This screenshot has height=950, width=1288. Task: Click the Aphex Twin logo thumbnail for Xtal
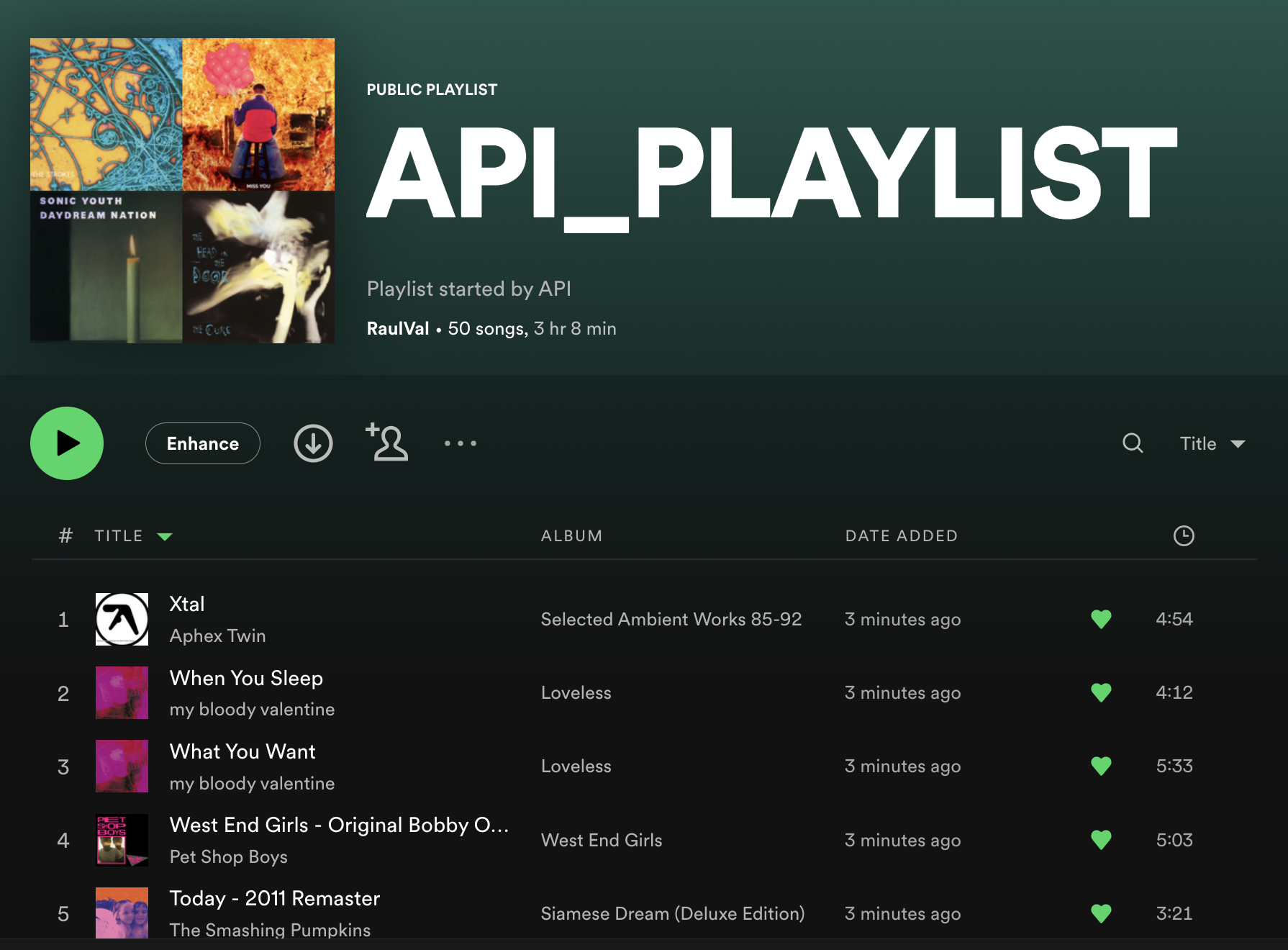coord(122,619)
